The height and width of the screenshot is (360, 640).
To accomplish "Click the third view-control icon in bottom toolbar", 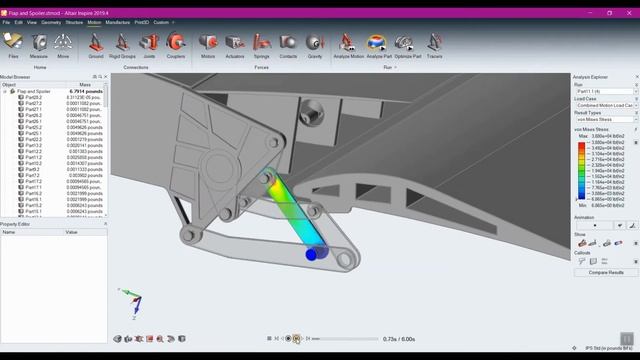I will (x=139, y=339).
